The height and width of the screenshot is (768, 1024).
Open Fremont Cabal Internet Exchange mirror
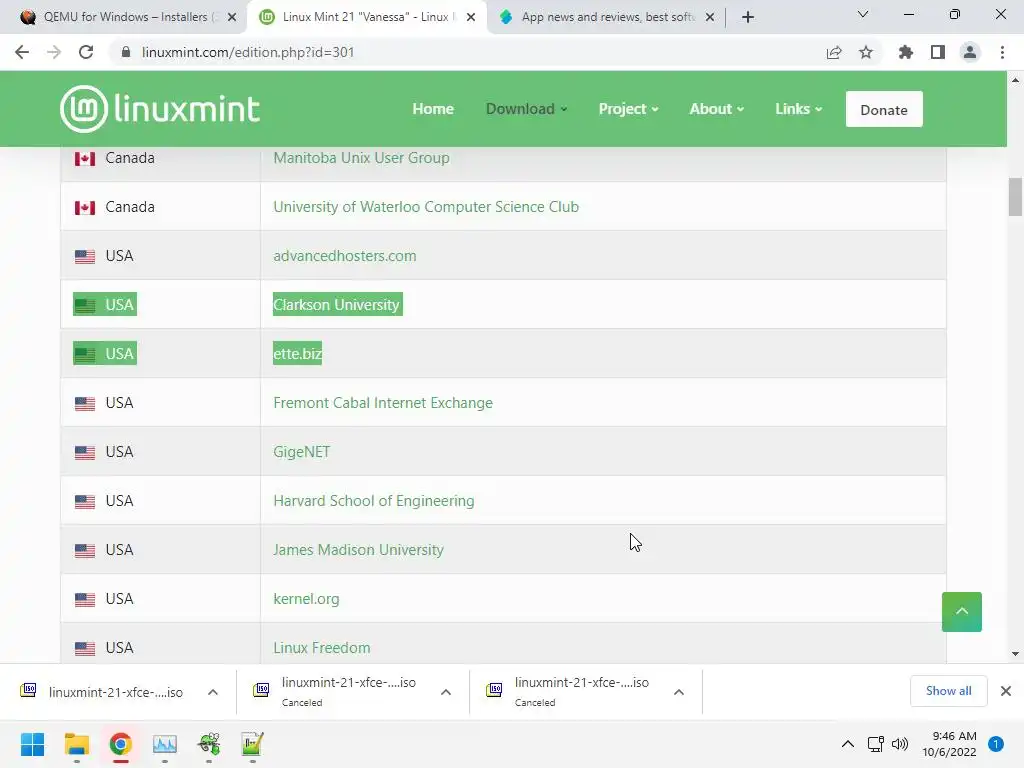tap(383, 403)
